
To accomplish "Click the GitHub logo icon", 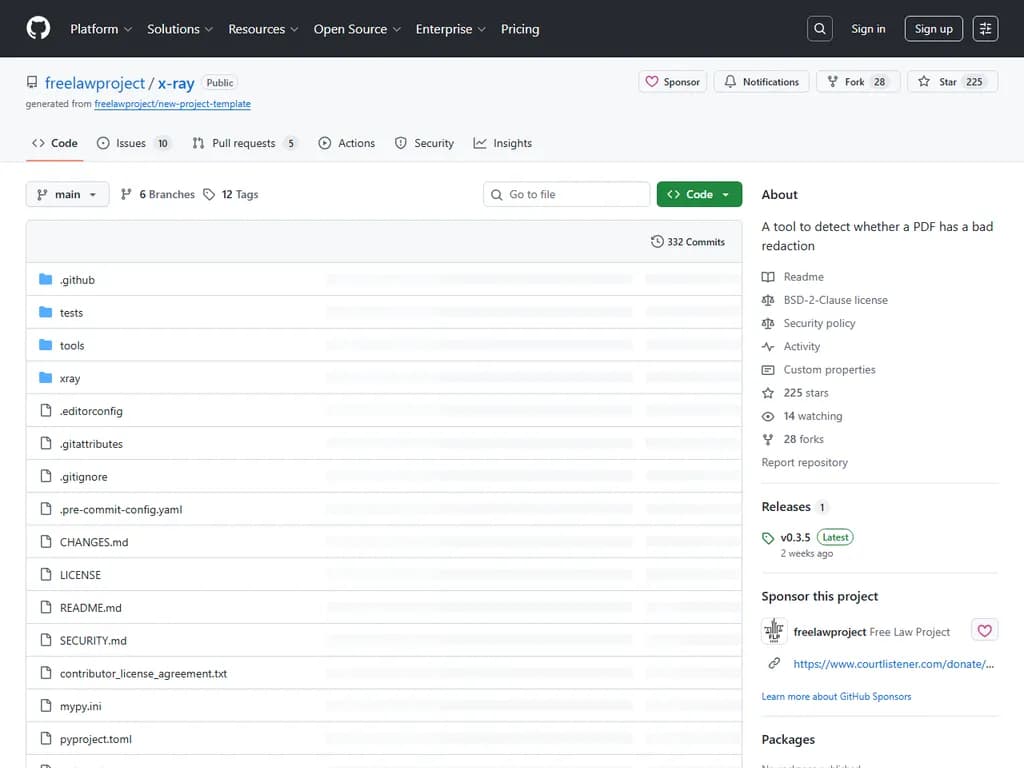I will (38, 29).
